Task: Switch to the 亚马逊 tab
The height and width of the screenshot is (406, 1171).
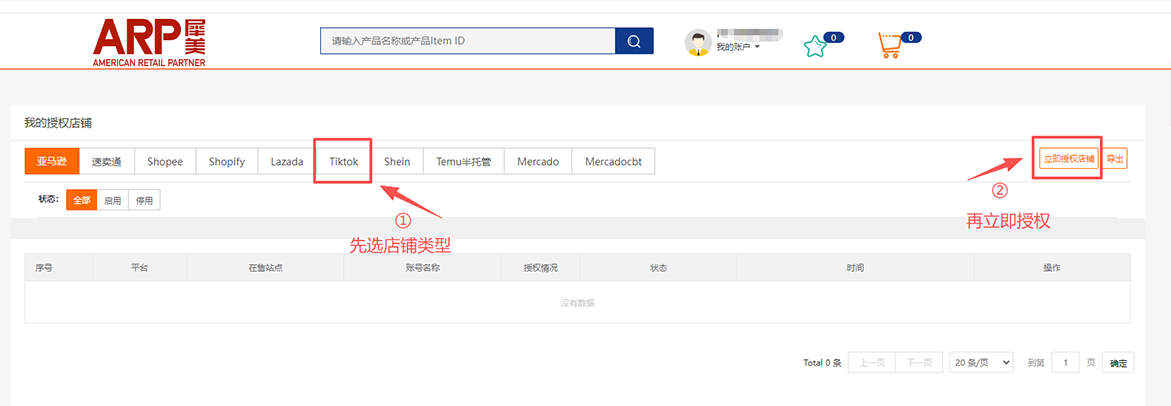Action: (x=52, y=161)
